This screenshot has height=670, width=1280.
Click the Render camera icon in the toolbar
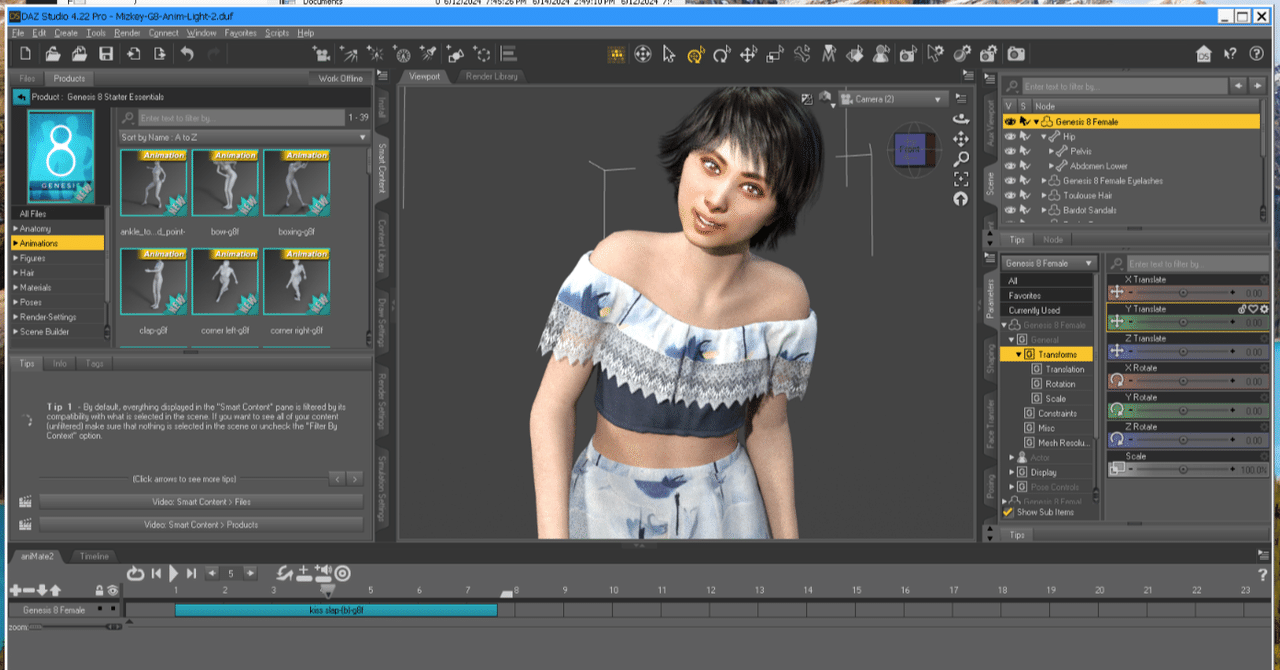pyautogui.click(x=1016, y=54)
